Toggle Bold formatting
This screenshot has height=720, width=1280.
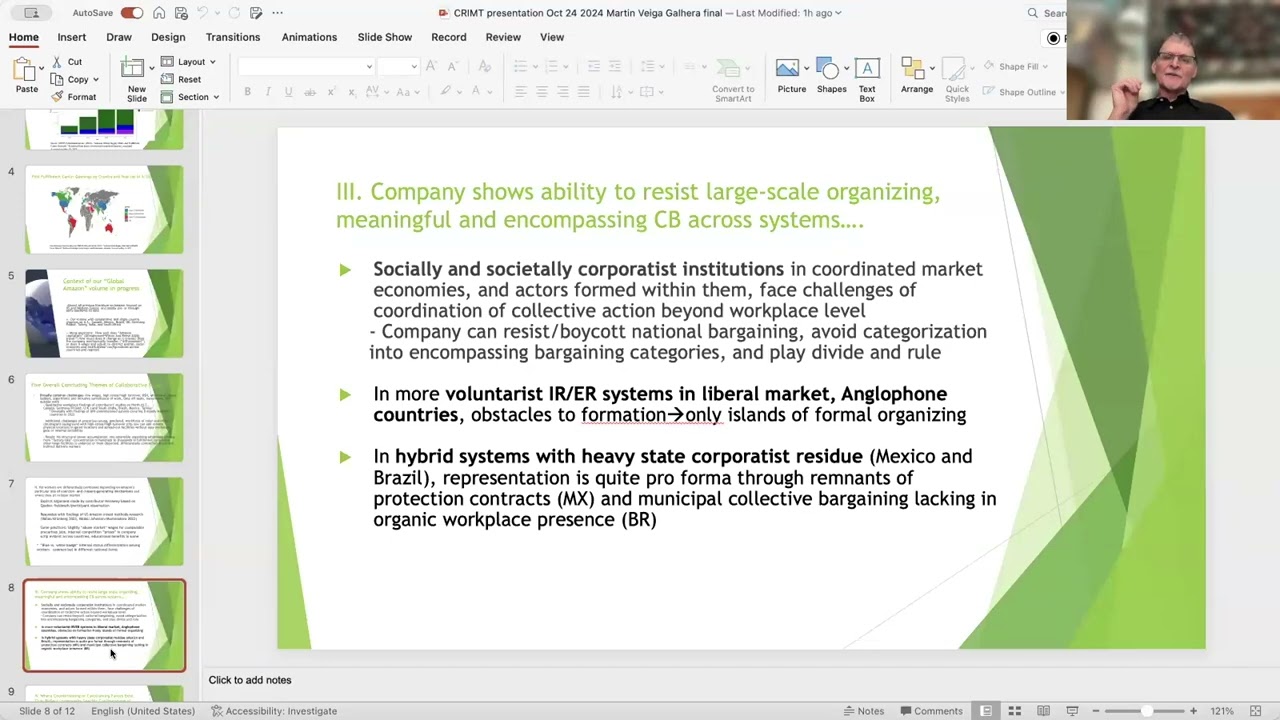247,92
